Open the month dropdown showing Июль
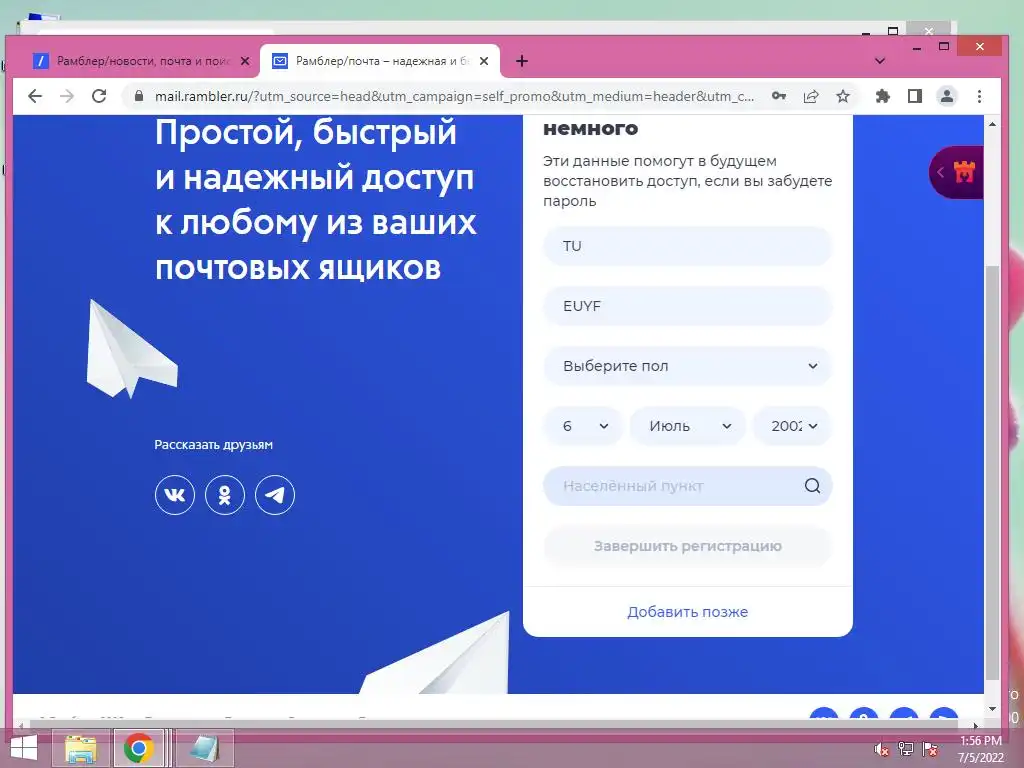The height and width of the screenshot is (768, 1024). pyautogui.click(x=688, y=426)
